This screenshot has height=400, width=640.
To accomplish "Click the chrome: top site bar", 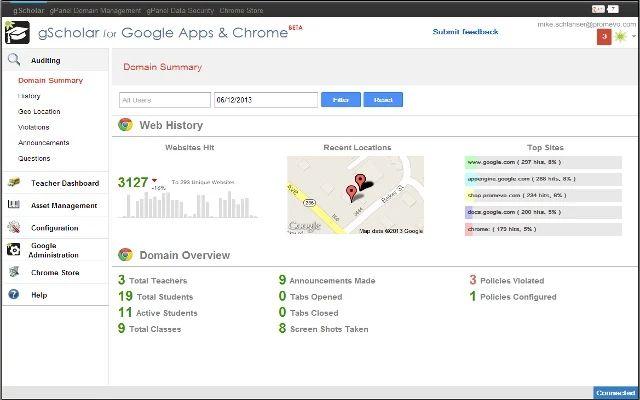I will (543, 229).
